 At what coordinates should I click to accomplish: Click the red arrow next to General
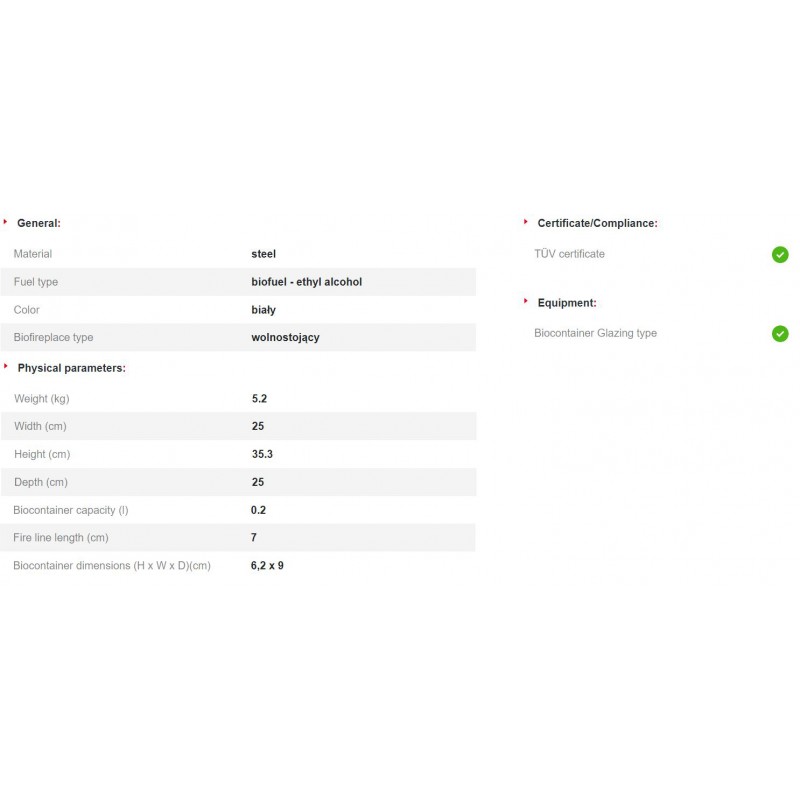[x=6, y=222]
